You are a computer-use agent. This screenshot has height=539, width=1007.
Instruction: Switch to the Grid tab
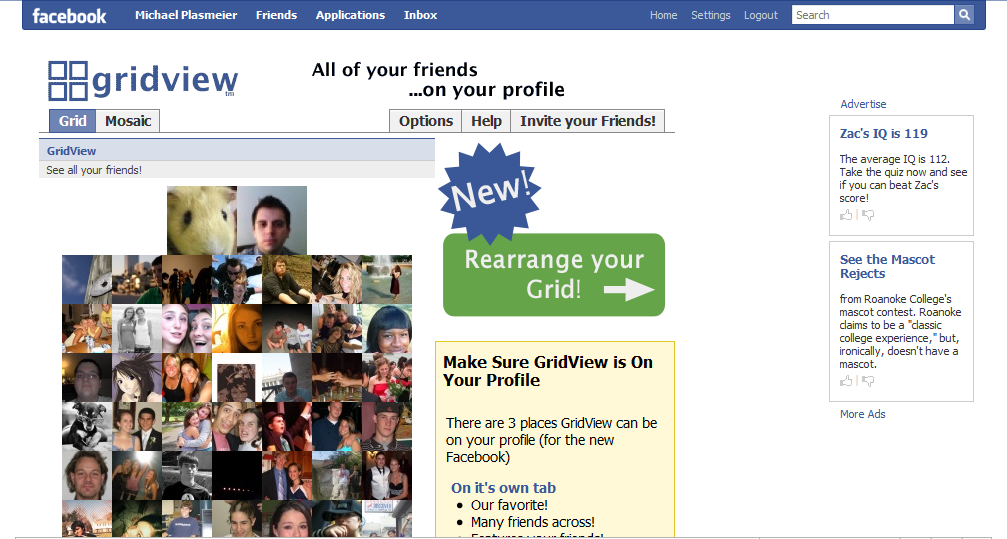[73, 121]
